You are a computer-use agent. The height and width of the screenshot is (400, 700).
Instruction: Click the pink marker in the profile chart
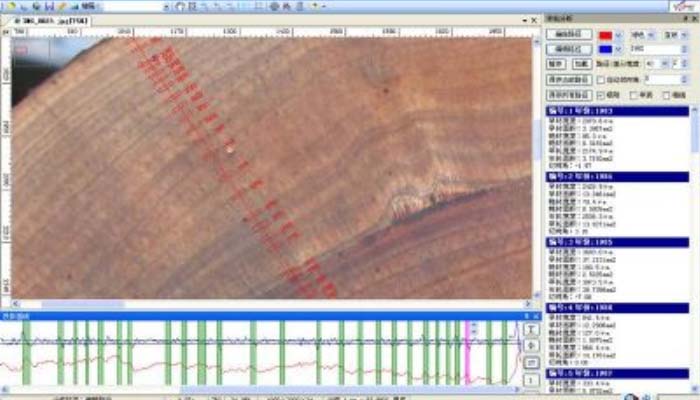tap(467, 350)
